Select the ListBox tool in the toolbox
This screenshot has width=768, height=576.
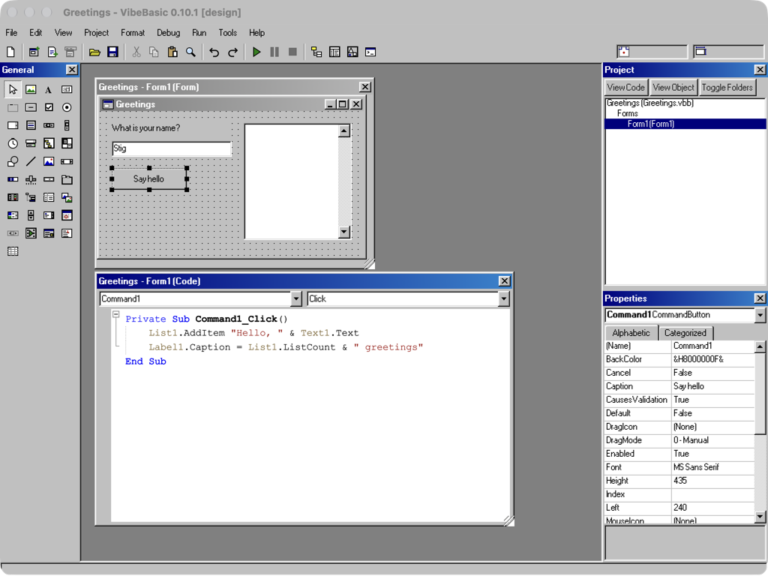click(x=31, y=125)
